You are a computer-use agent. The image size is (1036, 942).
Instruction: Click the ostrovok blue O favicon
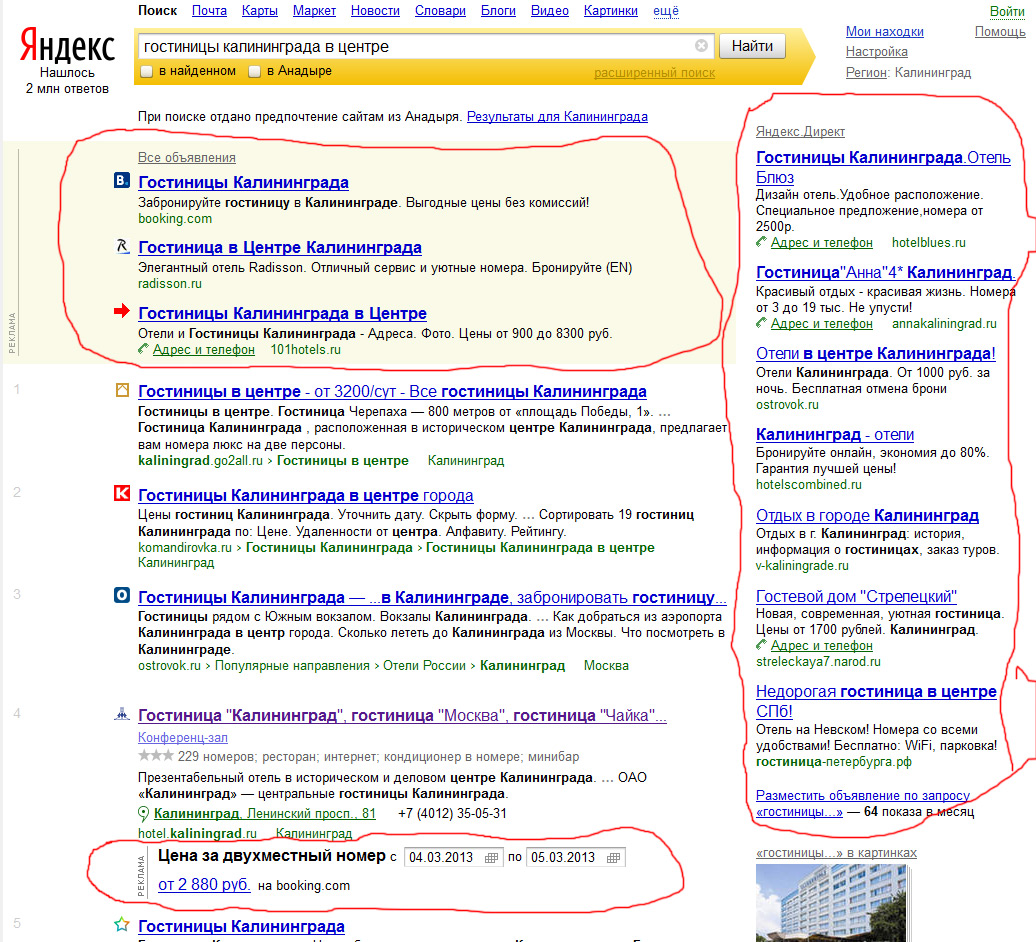(122, 595)
